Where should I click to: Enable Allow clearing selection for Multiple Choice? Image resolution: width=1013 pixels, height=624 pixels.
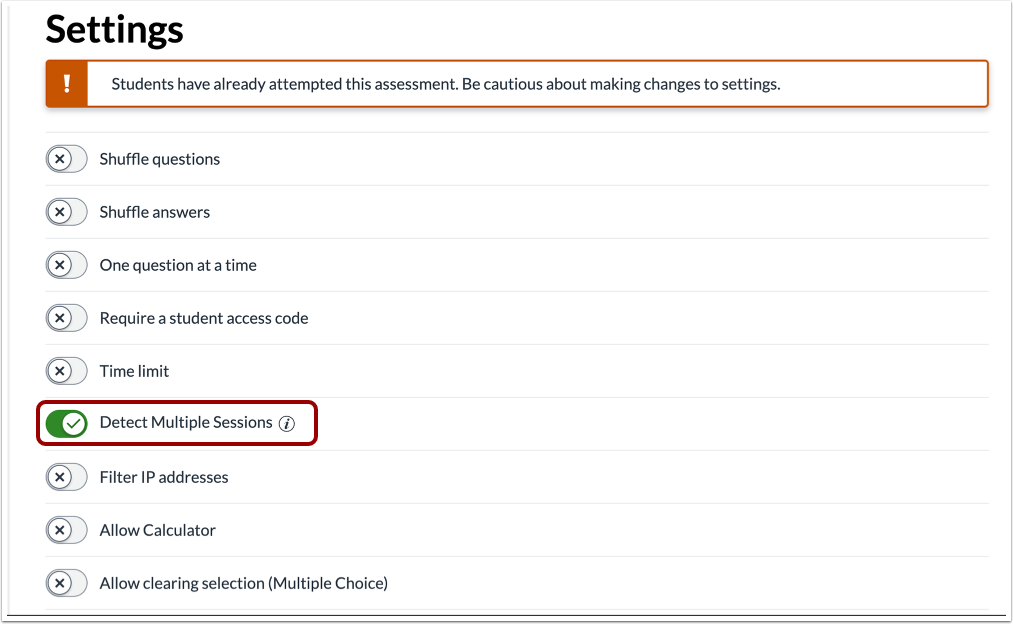click(66, 583)
